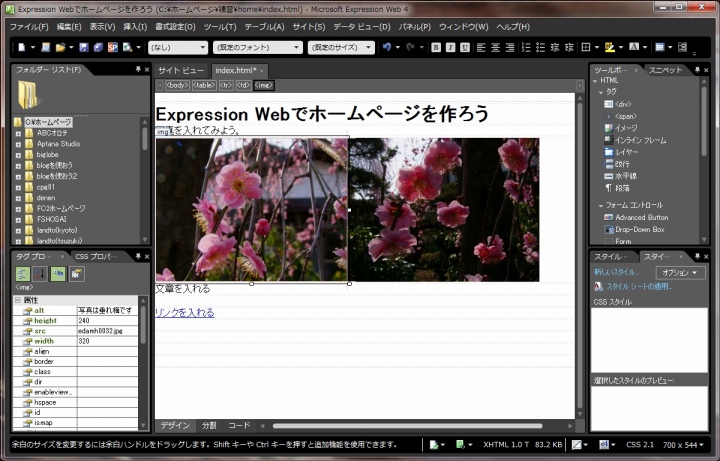This screenshot has width=720, height=461.
Task: Choose the Advanced Button form control
Action: tap(641, 217)
